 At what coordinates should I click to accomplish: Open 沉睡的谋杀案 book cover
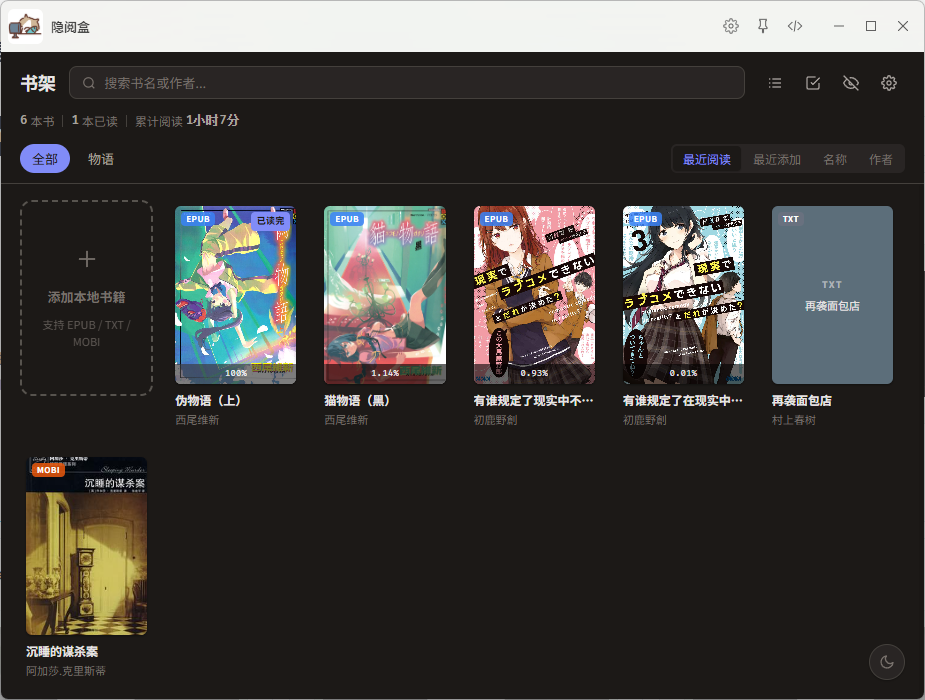tap(86, 546)
